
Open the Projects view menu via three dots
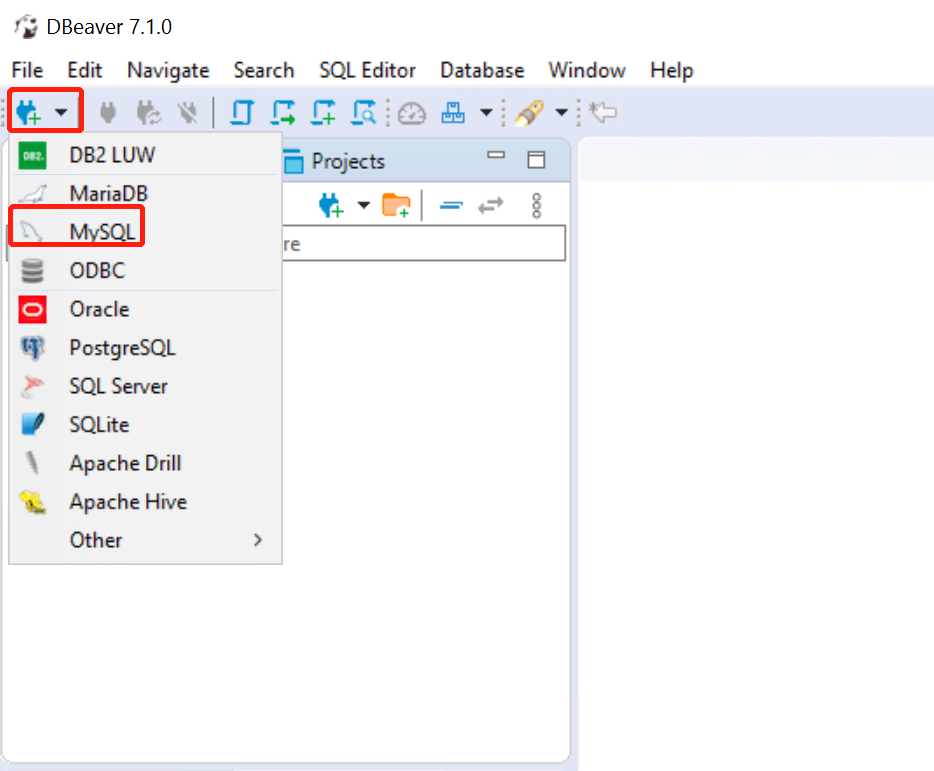click(537, 204)
